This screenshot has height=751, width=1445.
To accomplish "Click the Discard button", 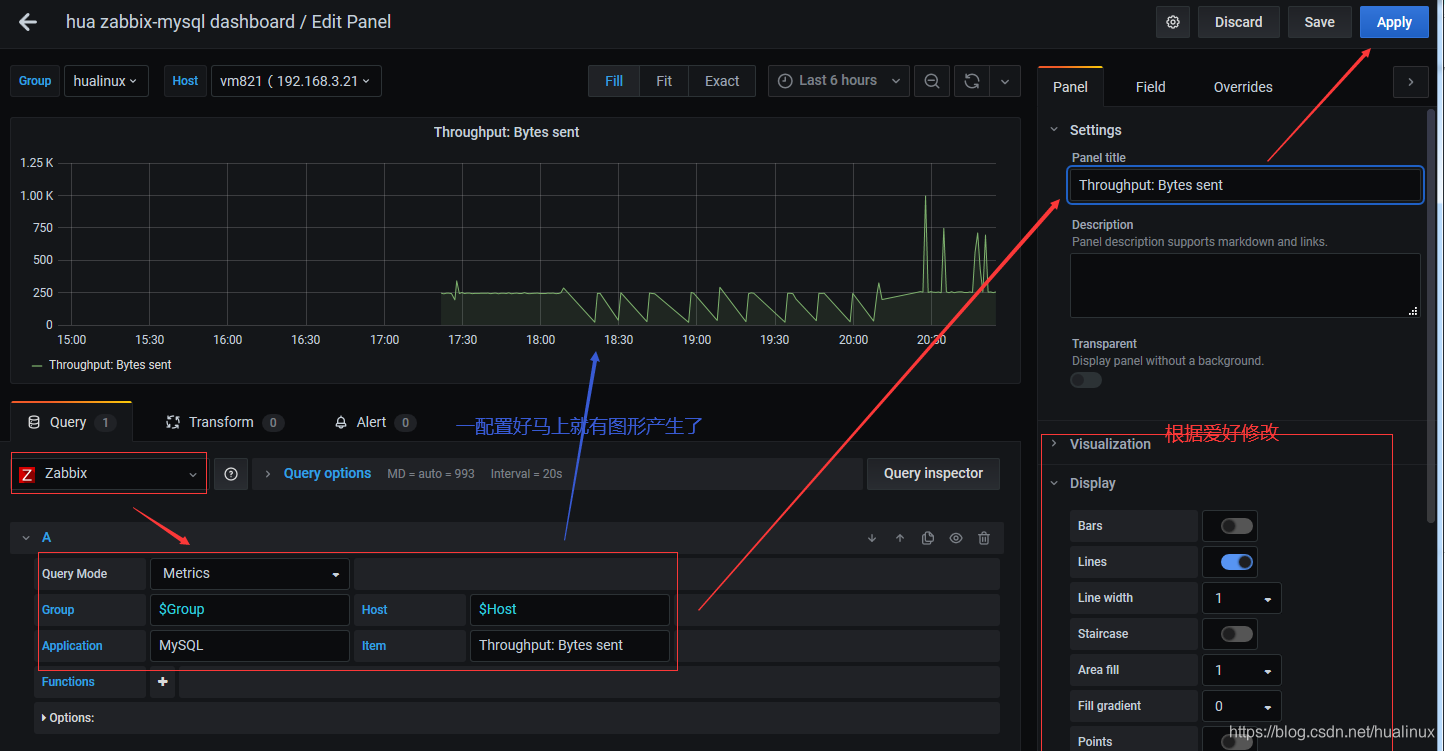I will 1239,22.
